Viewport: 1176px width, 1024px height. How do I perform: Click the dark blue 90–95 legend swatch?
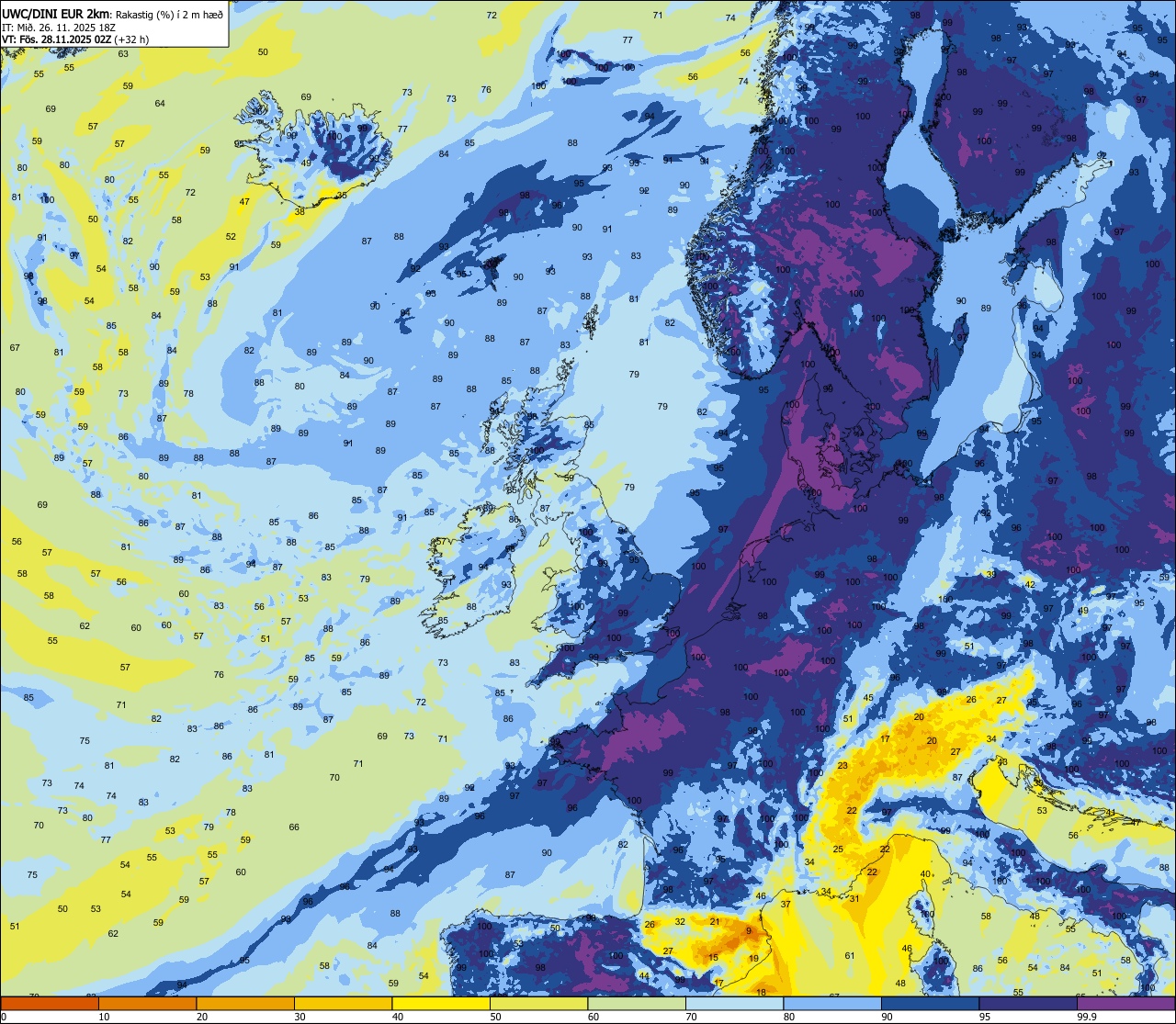[930, 1003]
